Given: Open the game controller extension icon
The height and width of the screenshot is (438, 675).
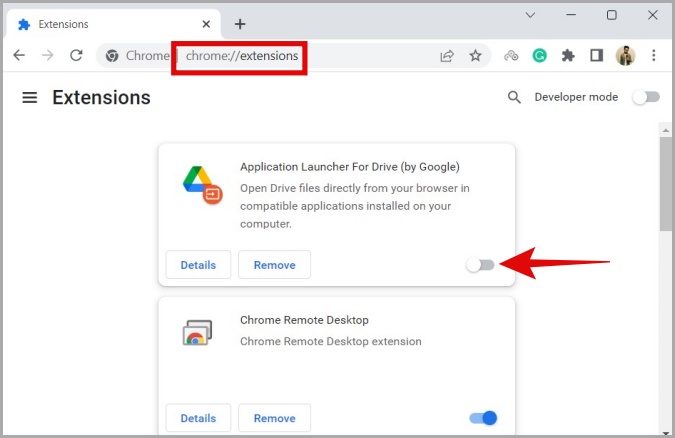Looking at the screenshot, I should [x=511, y=56].
